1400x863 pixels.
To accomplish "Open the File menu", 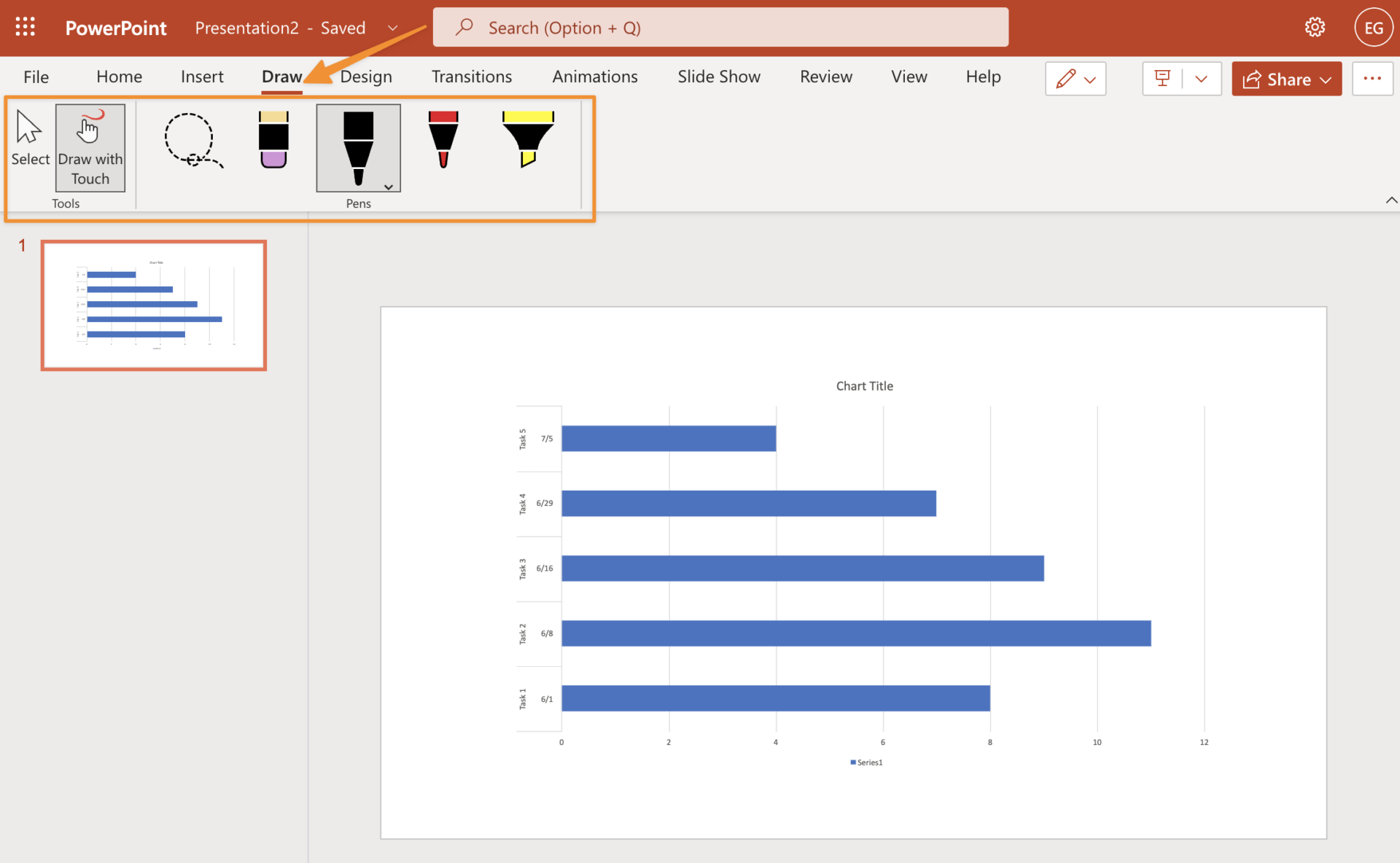I will click(x=36, y=77).
